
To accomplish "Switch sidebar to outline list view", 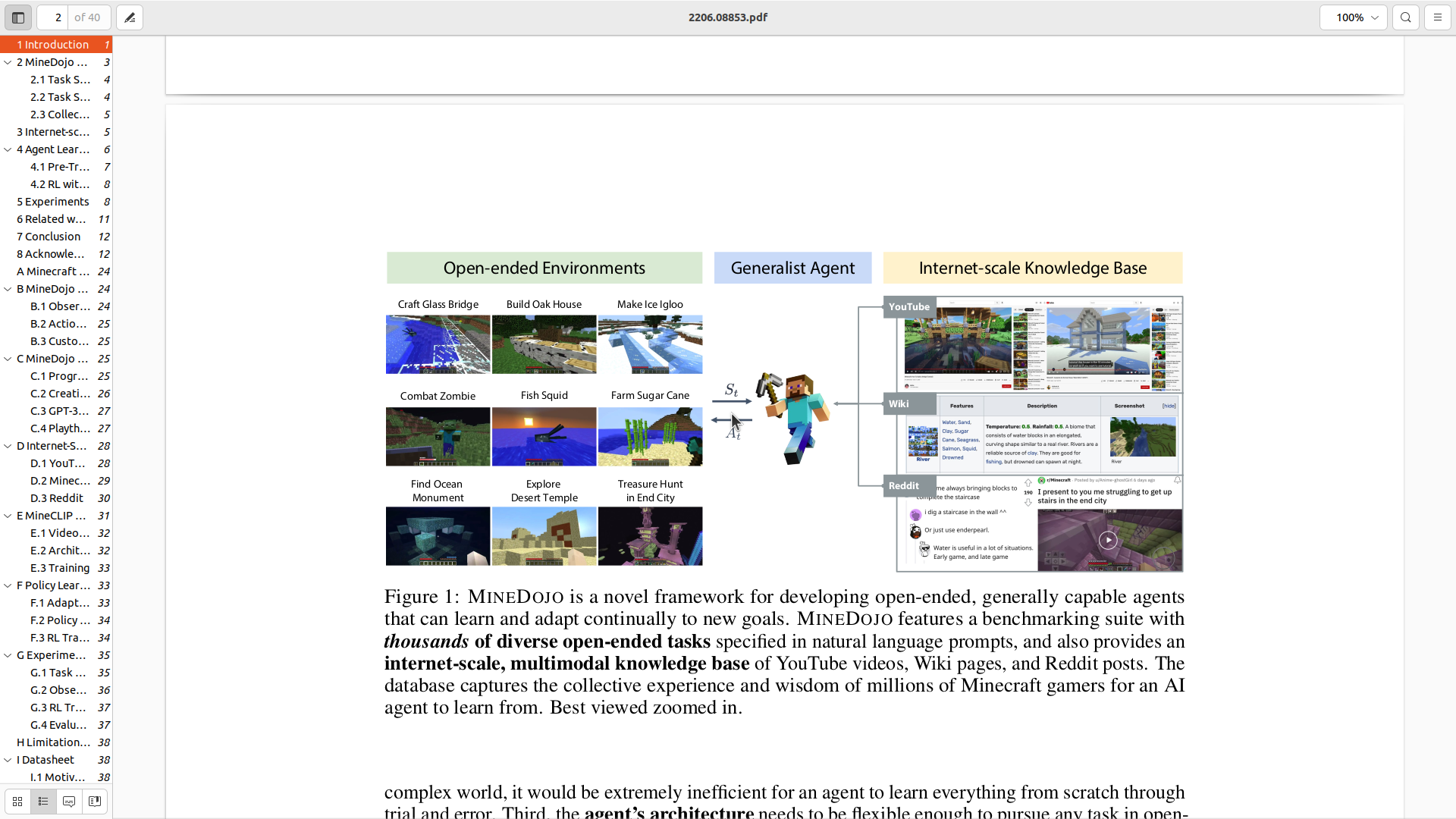I will point(43,802).
